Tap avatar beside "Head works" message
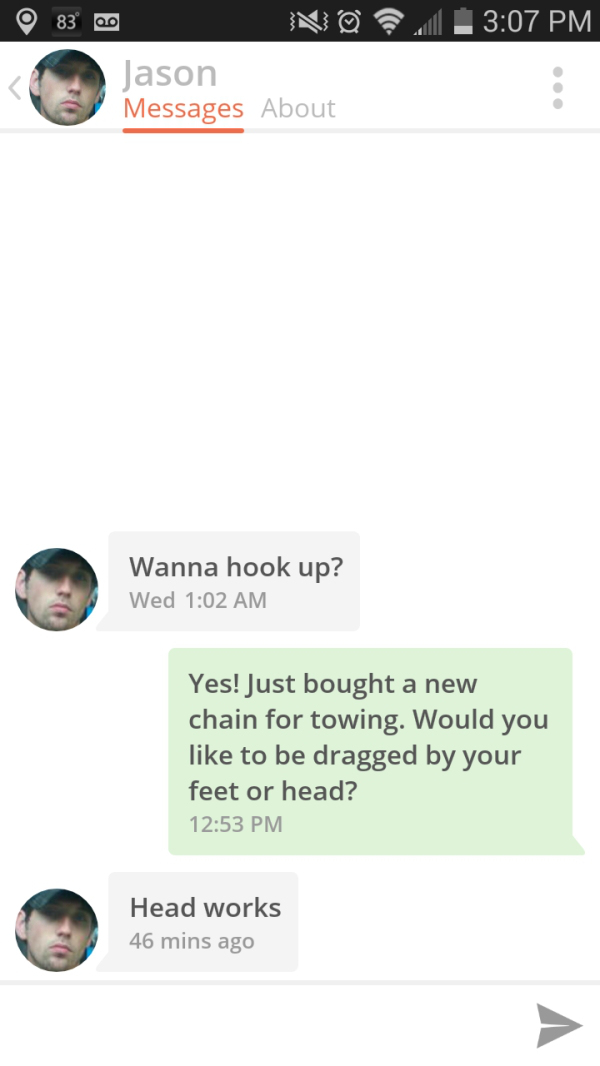The image size is (600, 1066). pos(56,930)
